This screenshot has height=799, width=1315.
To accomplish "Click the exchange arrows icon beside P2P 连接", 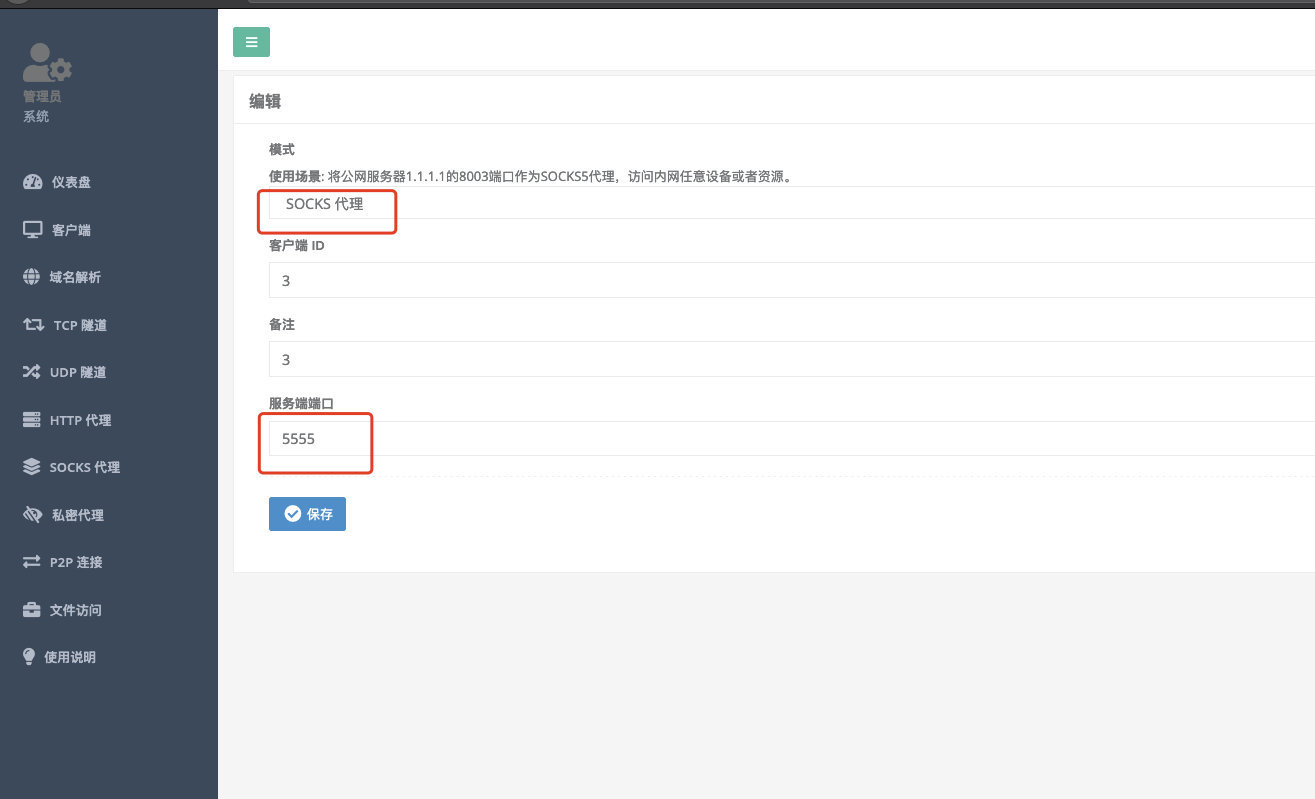I will point(31,562).
